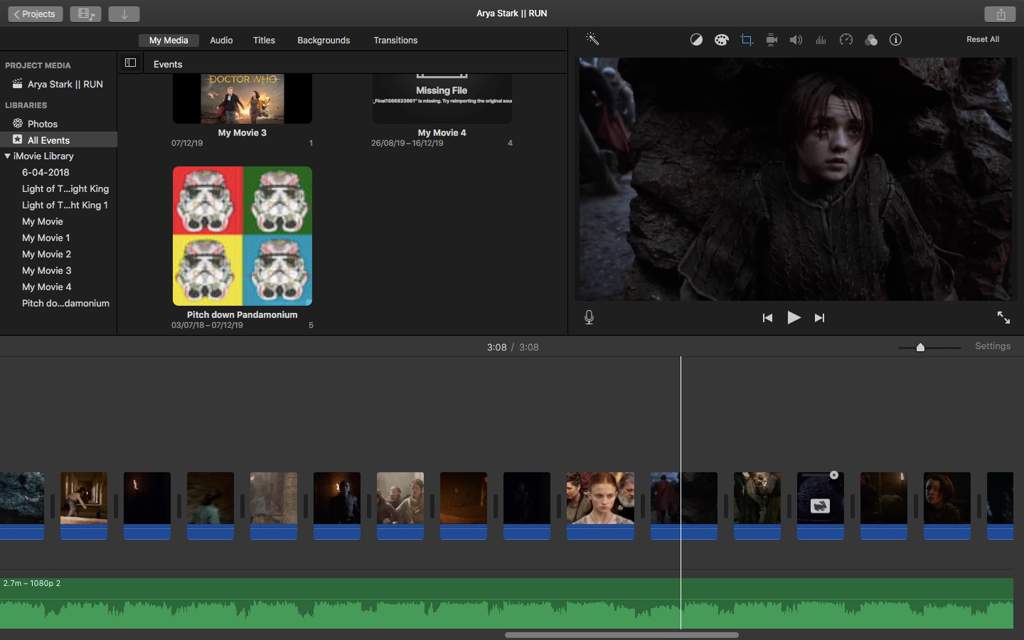Show the clip information inspector
The width and height of the screenshot is (1024, 640).
tap(895, 40)
